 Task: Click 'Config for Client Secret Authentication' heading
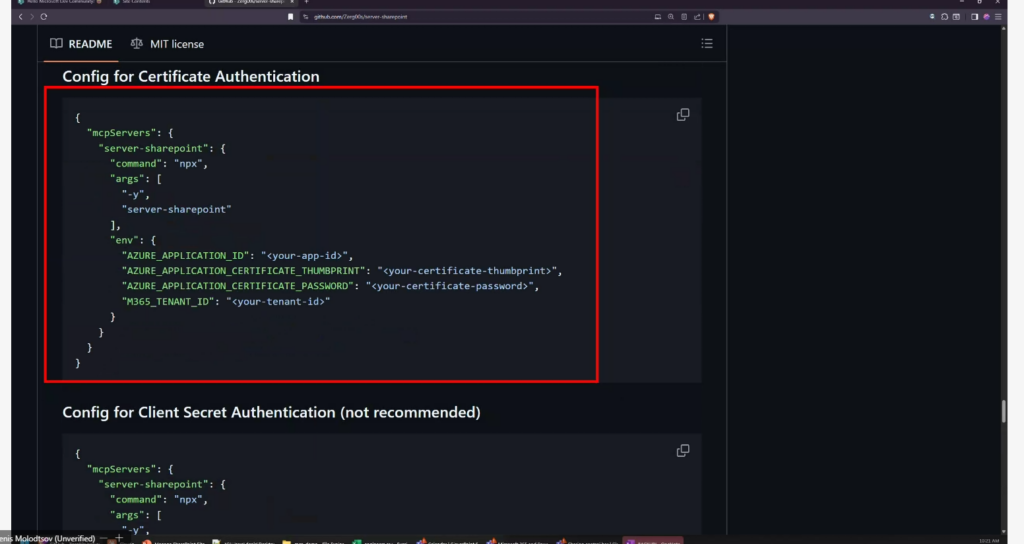tap(271, 413)
